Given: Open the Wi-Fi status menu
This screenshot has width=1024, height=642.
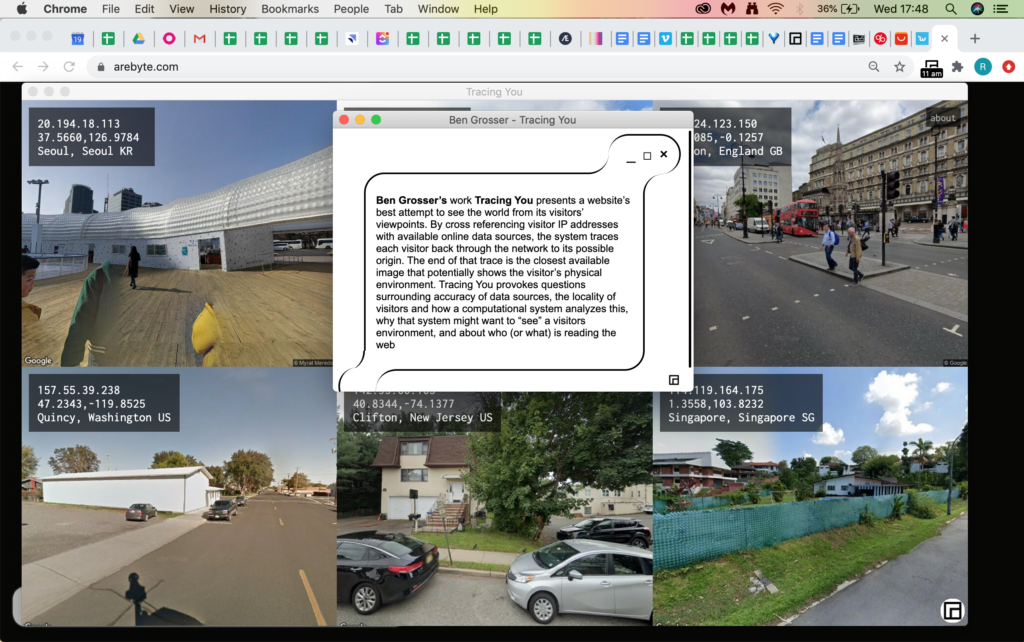Looking at the screenshot, I should (x=776, y=9).
